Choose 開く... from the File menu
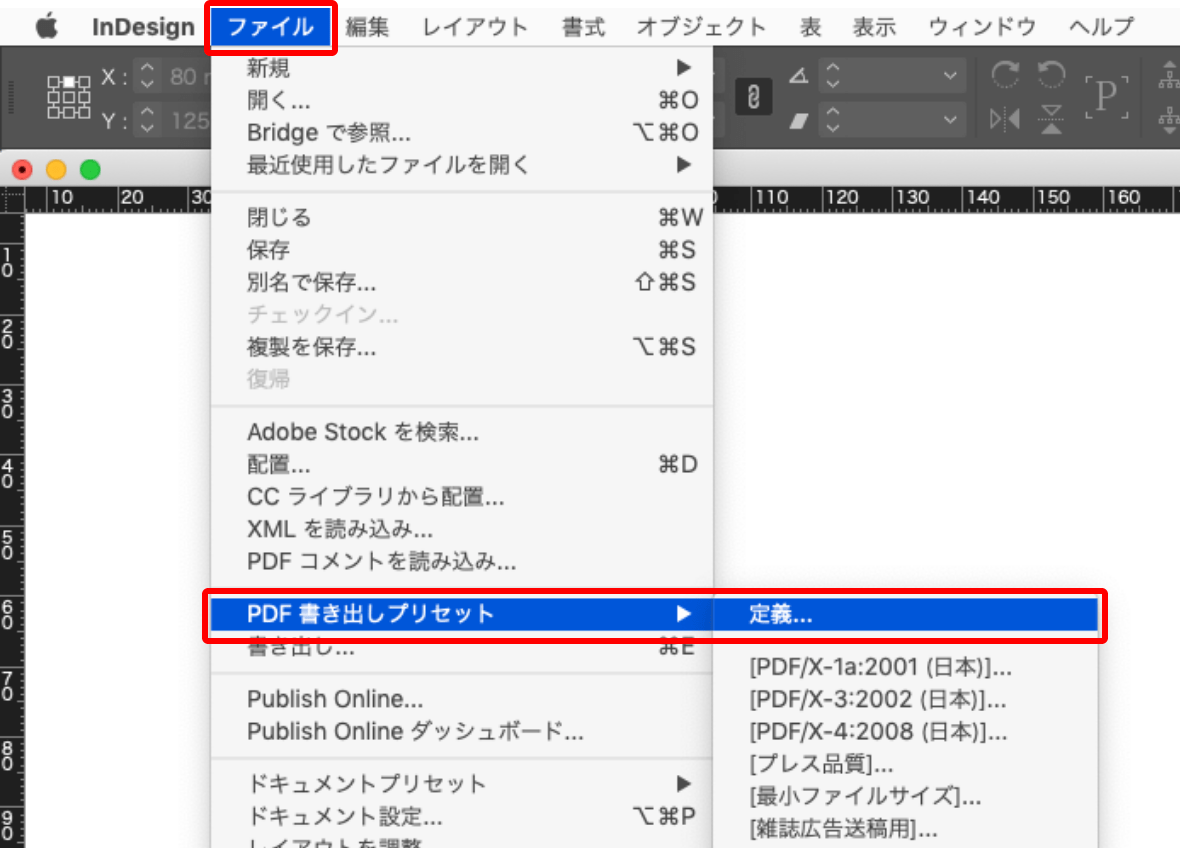Viewport: 1180px width, 848px height. [462, 99]
